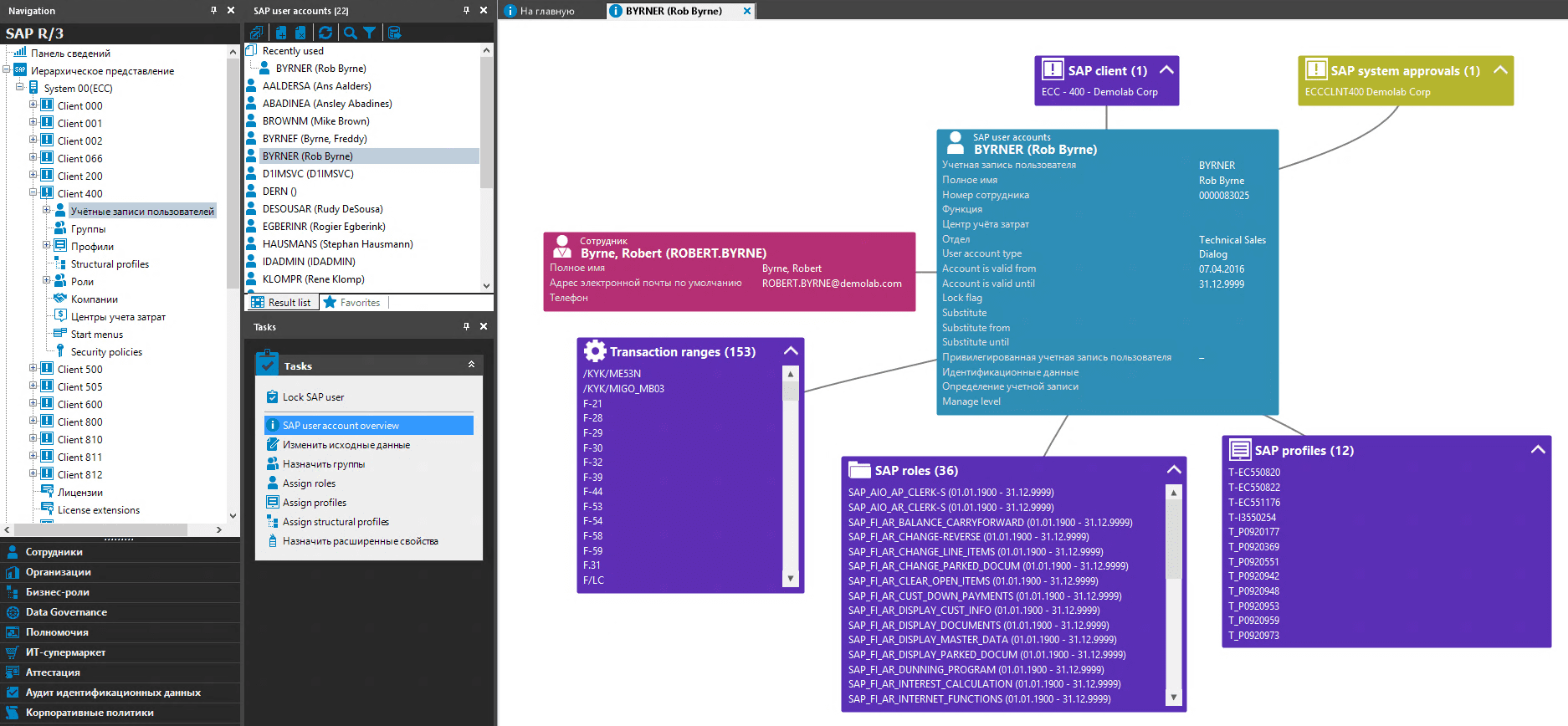Click the Assign roles task link

pos(309,483)
